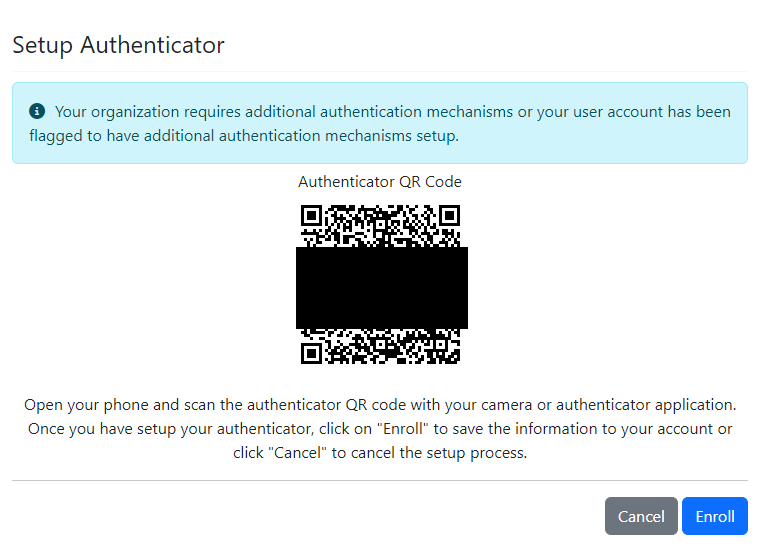Click the top-left finder square of the QR code

tap(311, 215)
